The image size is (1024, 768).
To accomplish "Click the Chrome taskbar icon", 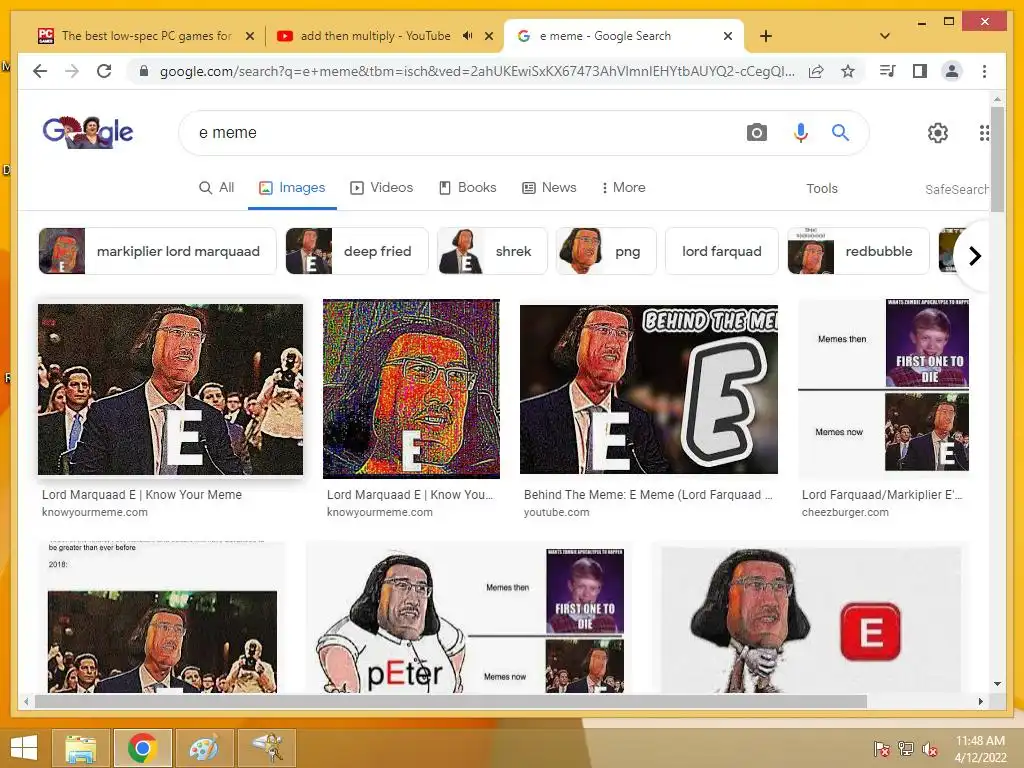I will coord(142,748).
